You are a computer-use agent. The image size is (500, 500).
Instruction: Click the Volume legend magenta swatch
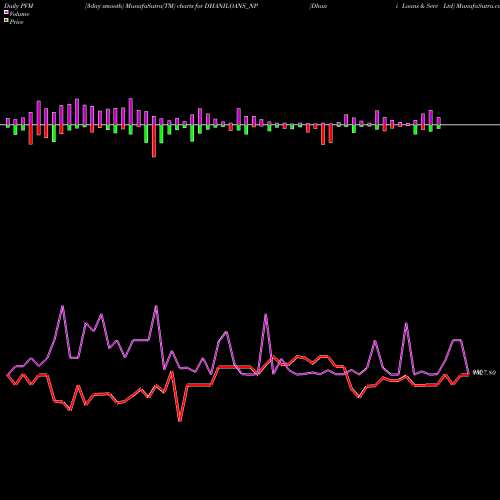click(x=6, y=12)
